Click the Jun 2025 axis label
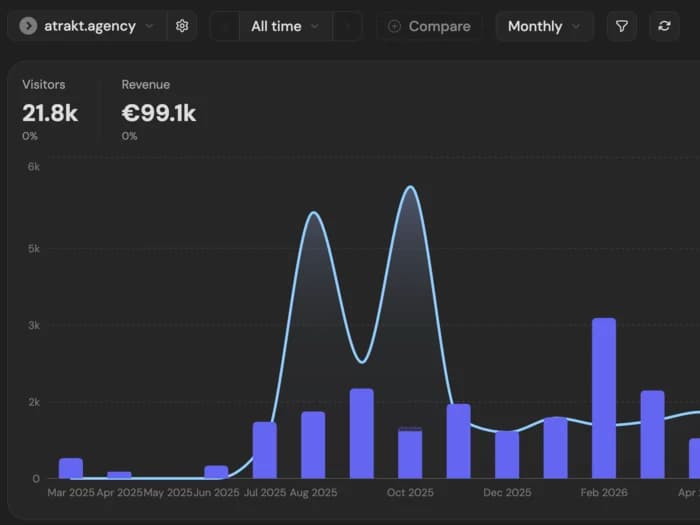Image resolution: width=700 pixels, height=525 pixels. pyautogui.click(x=217, y=492)
